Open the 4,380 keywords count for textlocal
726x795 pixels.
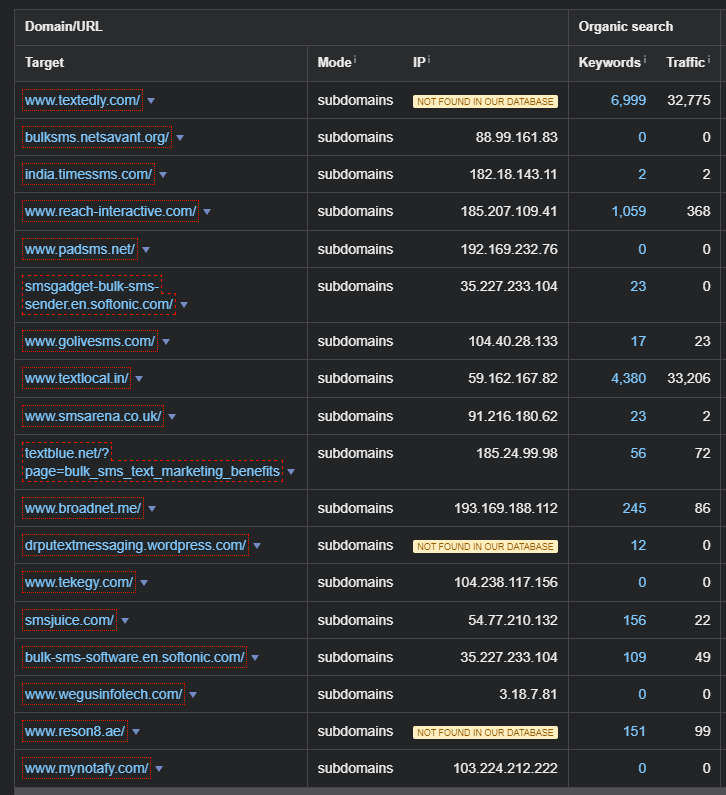click(629, 378)
